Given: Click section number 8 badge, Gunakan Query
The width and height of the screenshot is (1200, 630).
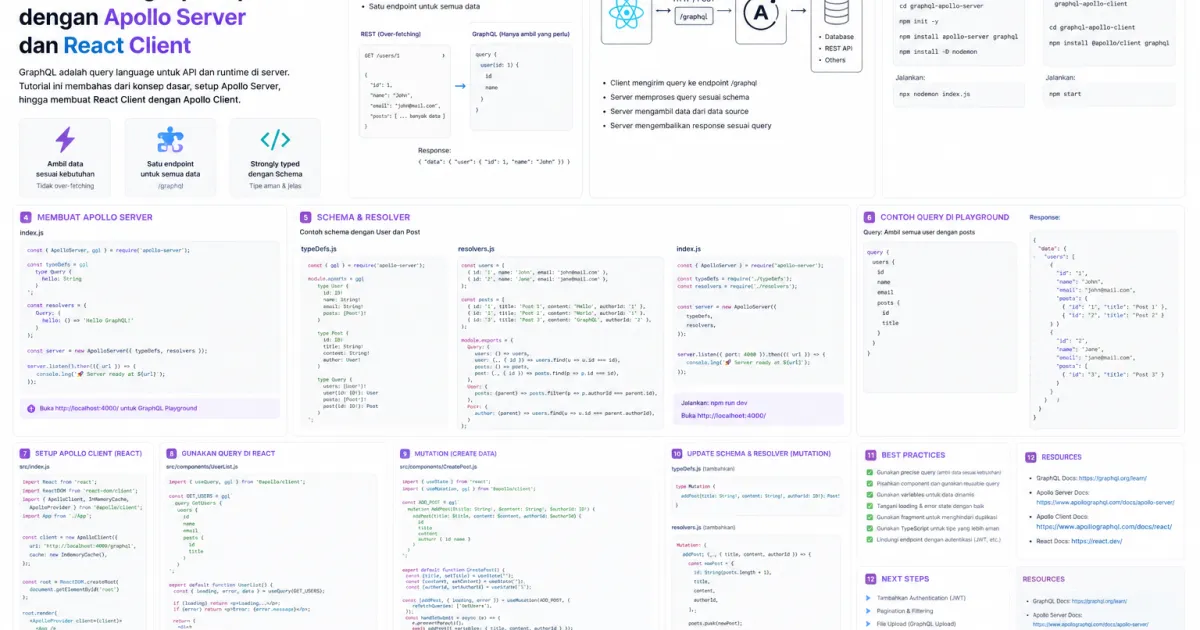Looking at the screenshot, I should coord(172,454).
